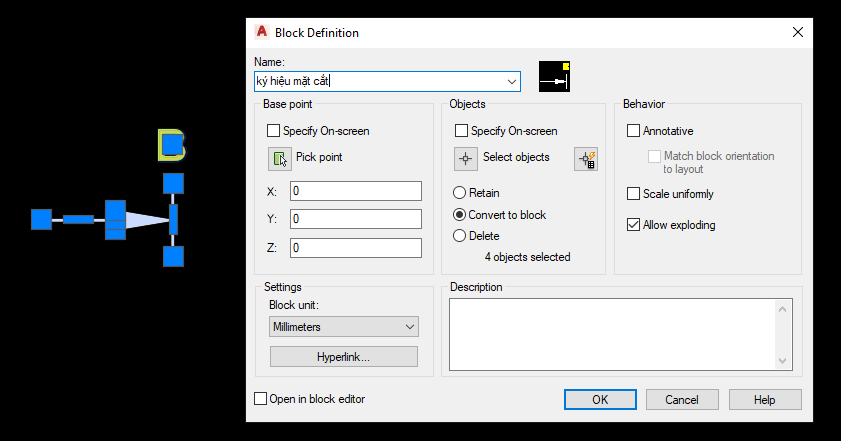Click the Pick point icon button
841x441 pixels.
click(x=279, y=159)
